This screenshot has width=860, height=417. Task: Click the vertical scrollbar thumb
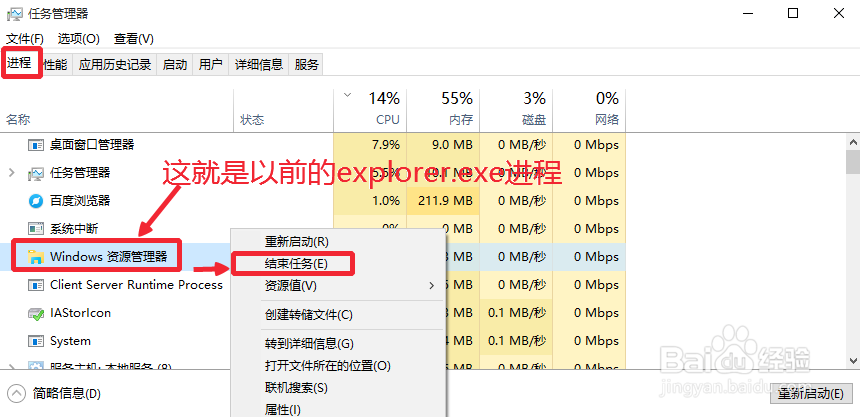(853, 162)
